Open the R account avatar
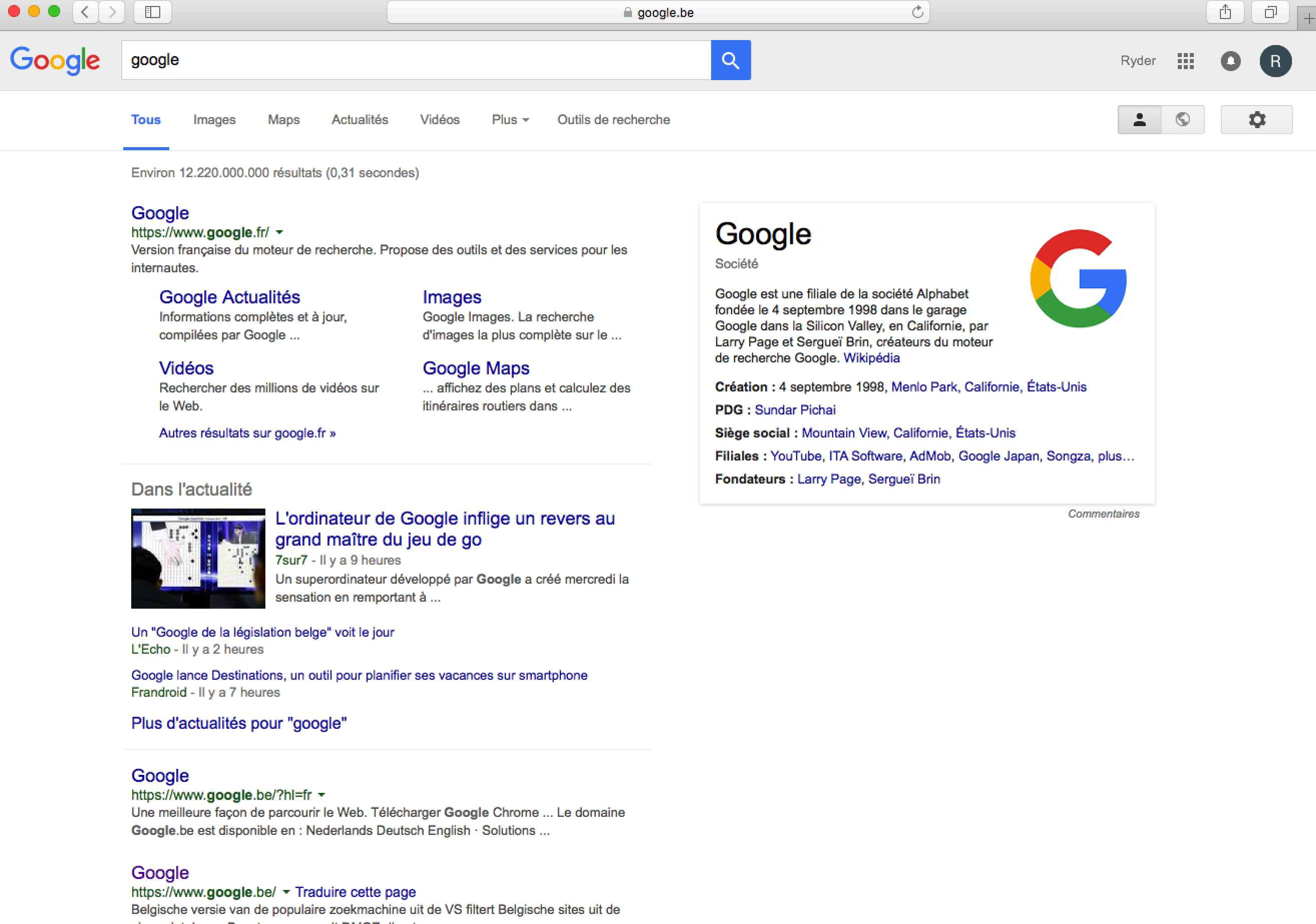The height and width of the screenshot is (924, 1316). pos(1275,61)
